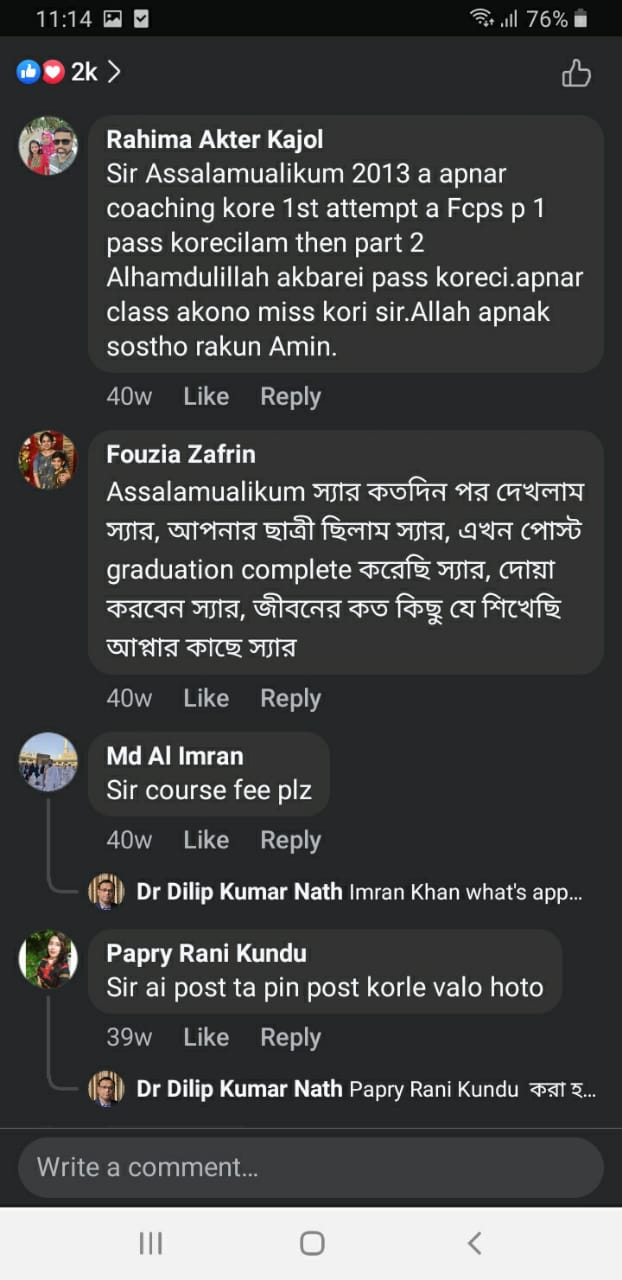This screenshot has width=622, height=1280.
Task: Reply to Fouzia Zafrin's comment
Action: [290, 698]
